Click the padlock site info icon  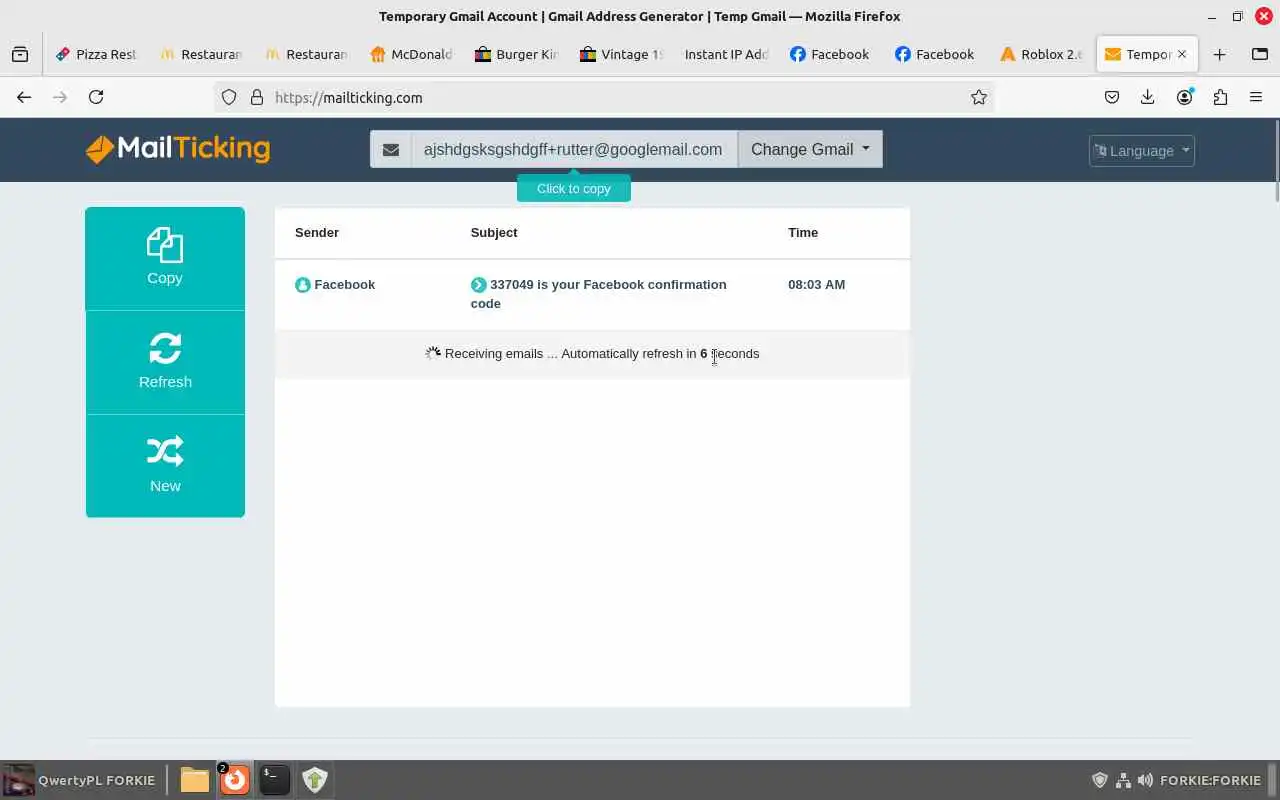(257, 97)
